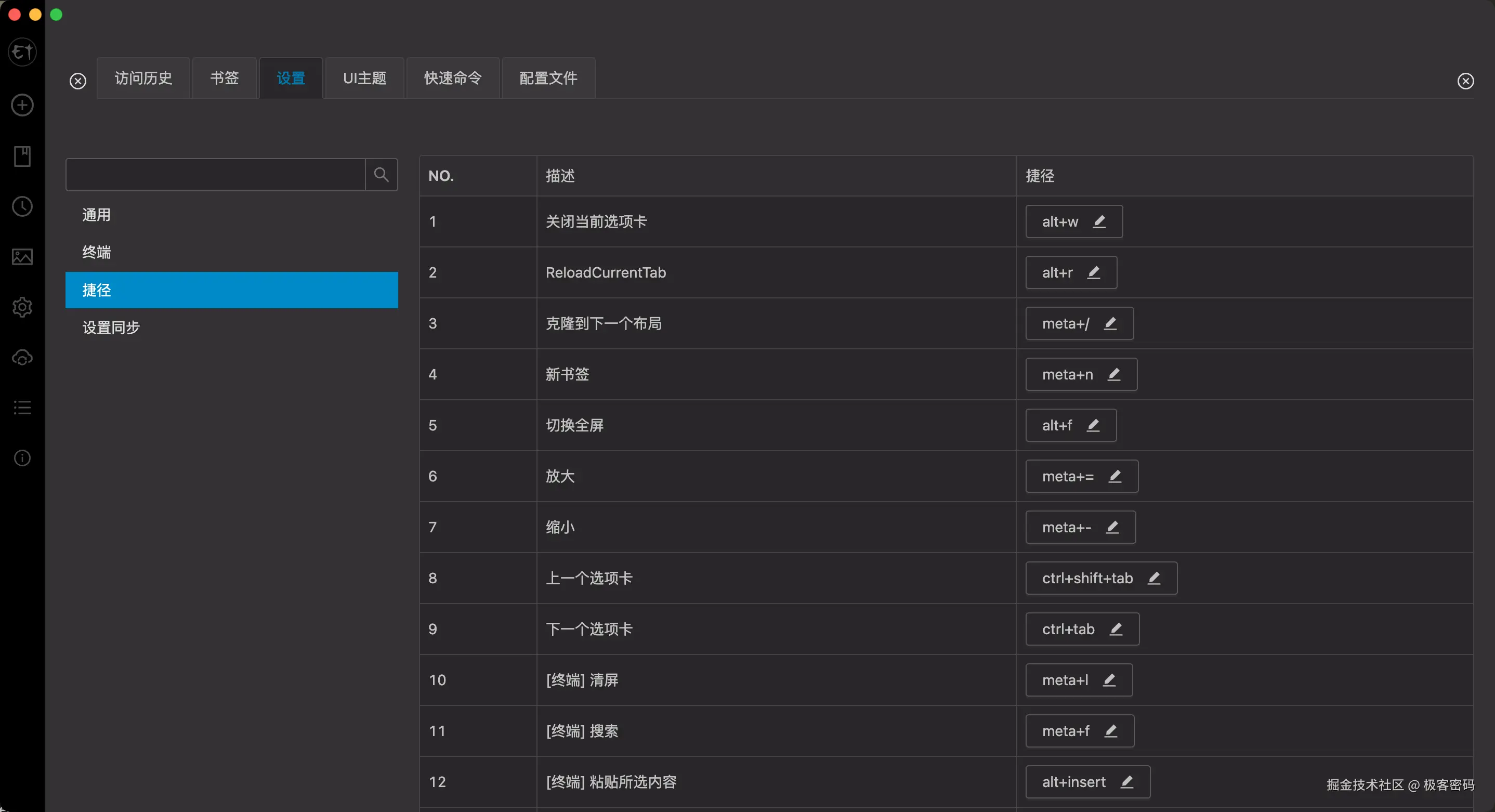Switch to the 书签 tab
The height and width of the screenshot is (812, 1495).
(x=224, y=77)
